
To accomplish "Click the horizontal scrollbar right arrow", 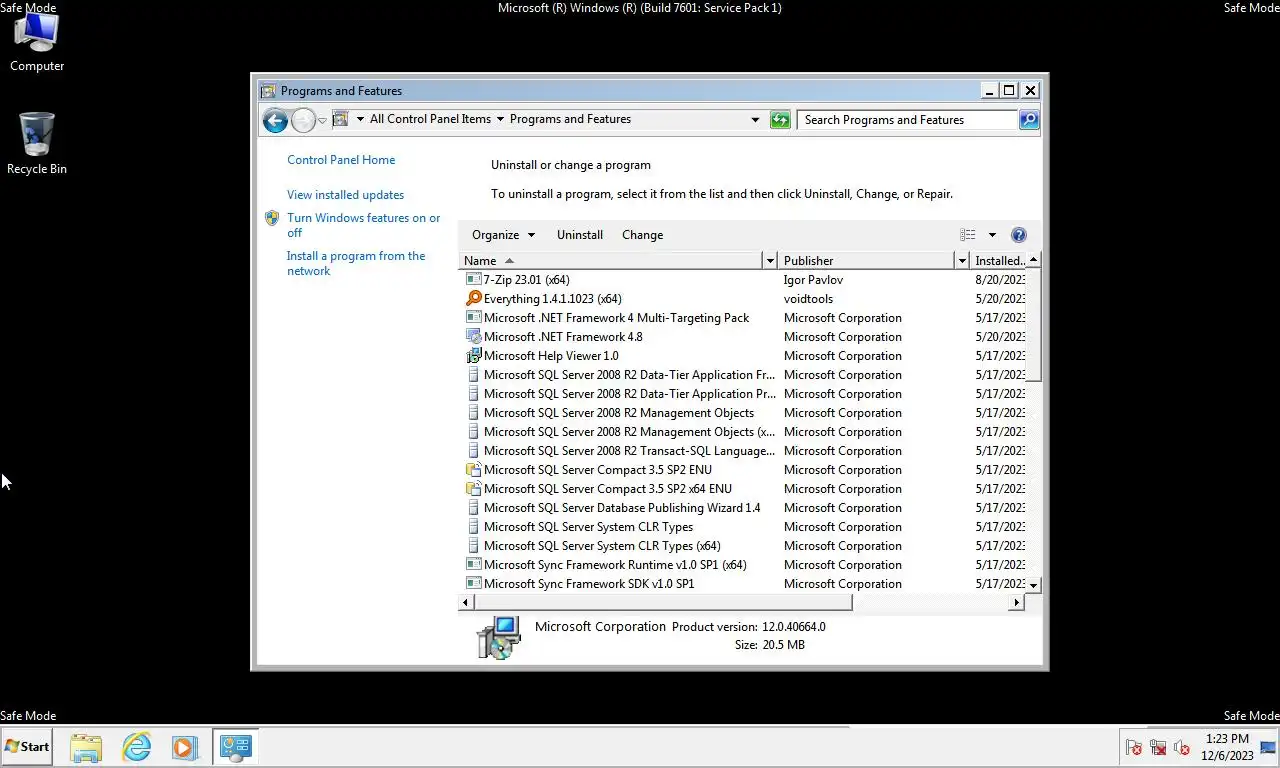I will pyautogui.click(x=1017, y=603).
